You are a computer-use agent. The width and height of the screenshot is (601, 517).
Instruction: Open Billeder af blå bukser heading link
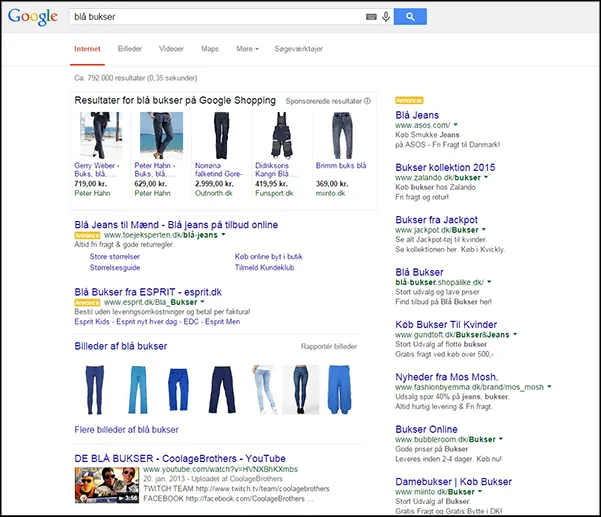coord(121,346)
